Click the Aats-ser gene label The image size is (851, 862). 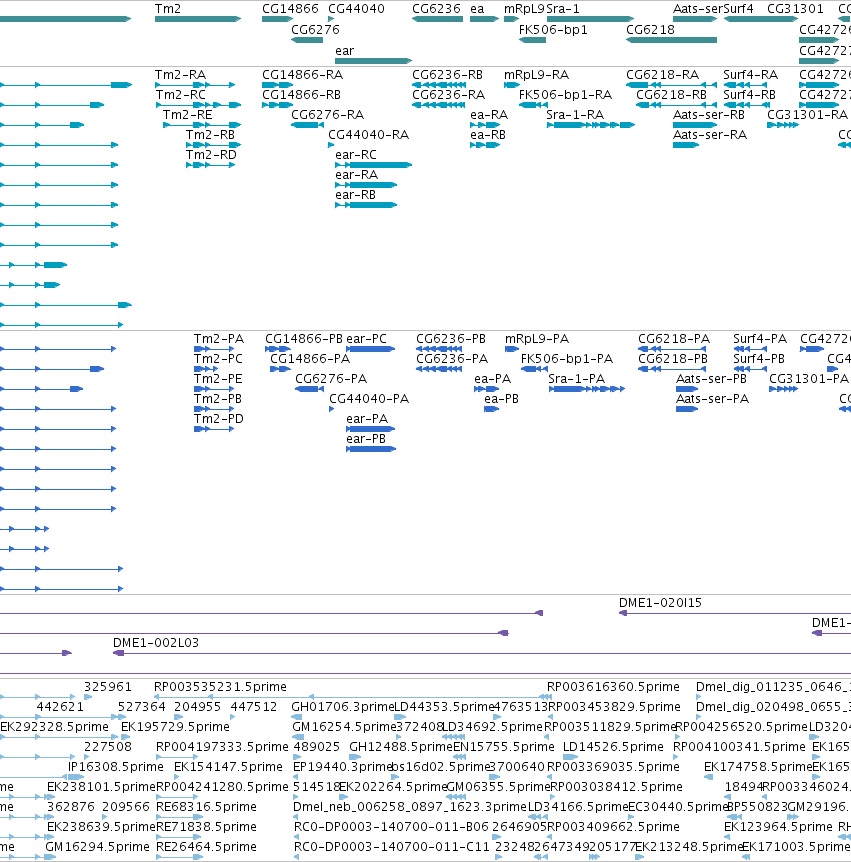698,9
